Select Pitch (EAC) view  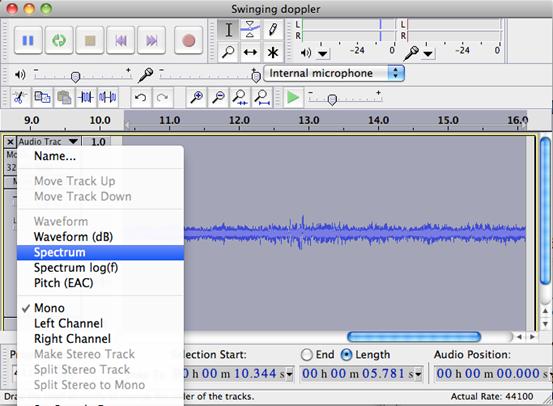pos(100,283)
